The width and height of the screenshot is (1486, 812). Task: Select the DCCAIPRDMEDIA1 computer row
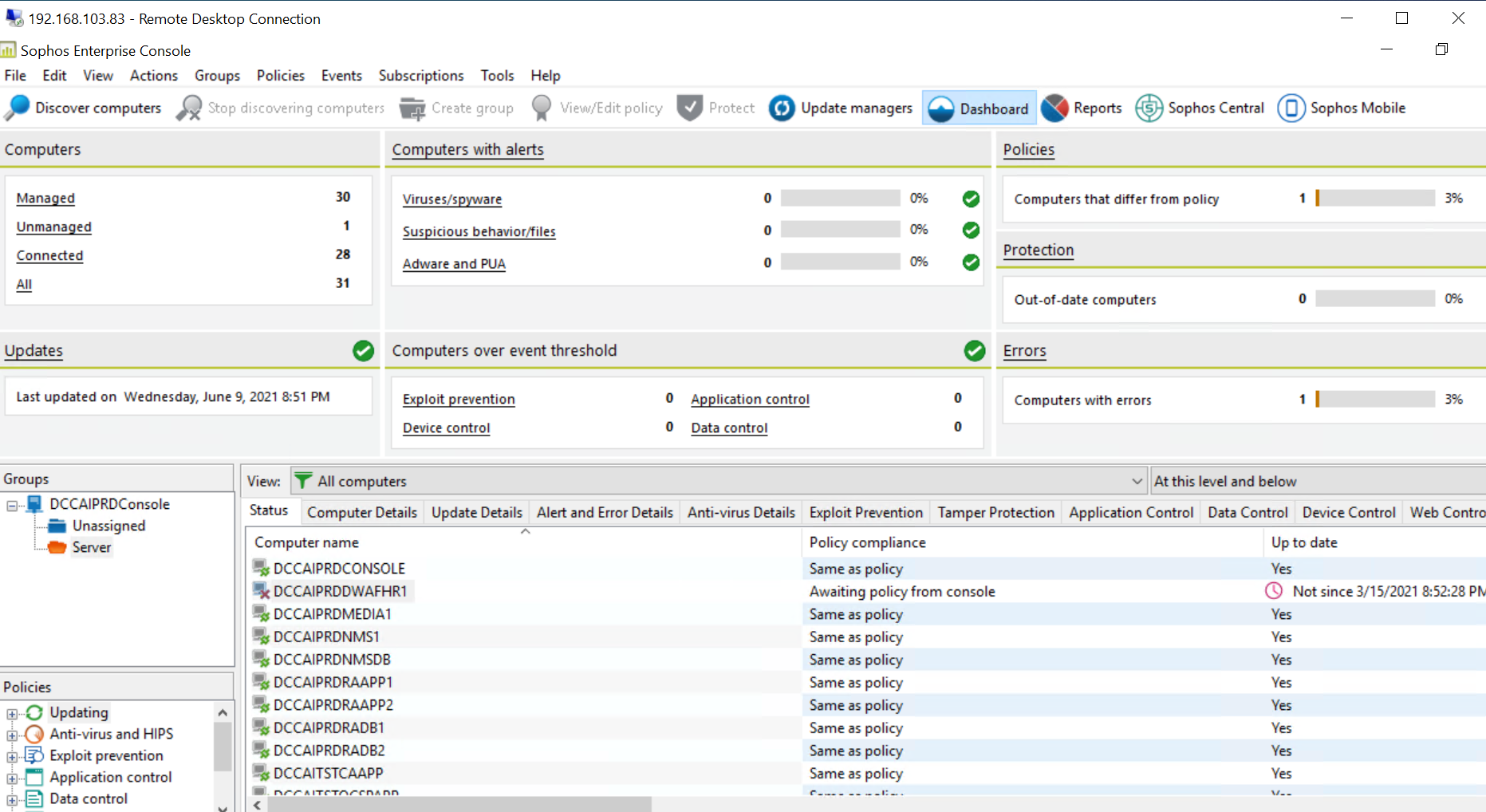[865, 614]
